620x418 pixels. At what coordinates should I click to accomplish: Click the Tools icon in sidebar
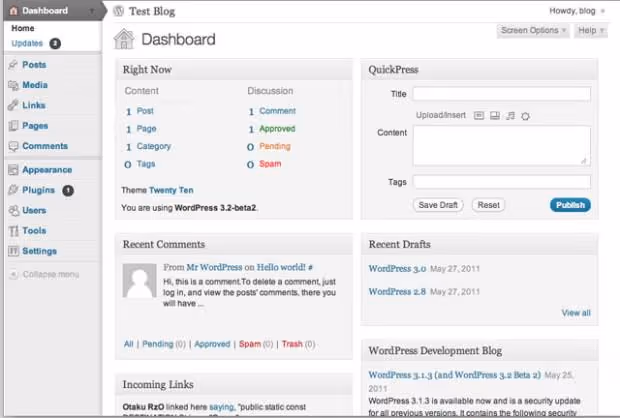13,231
